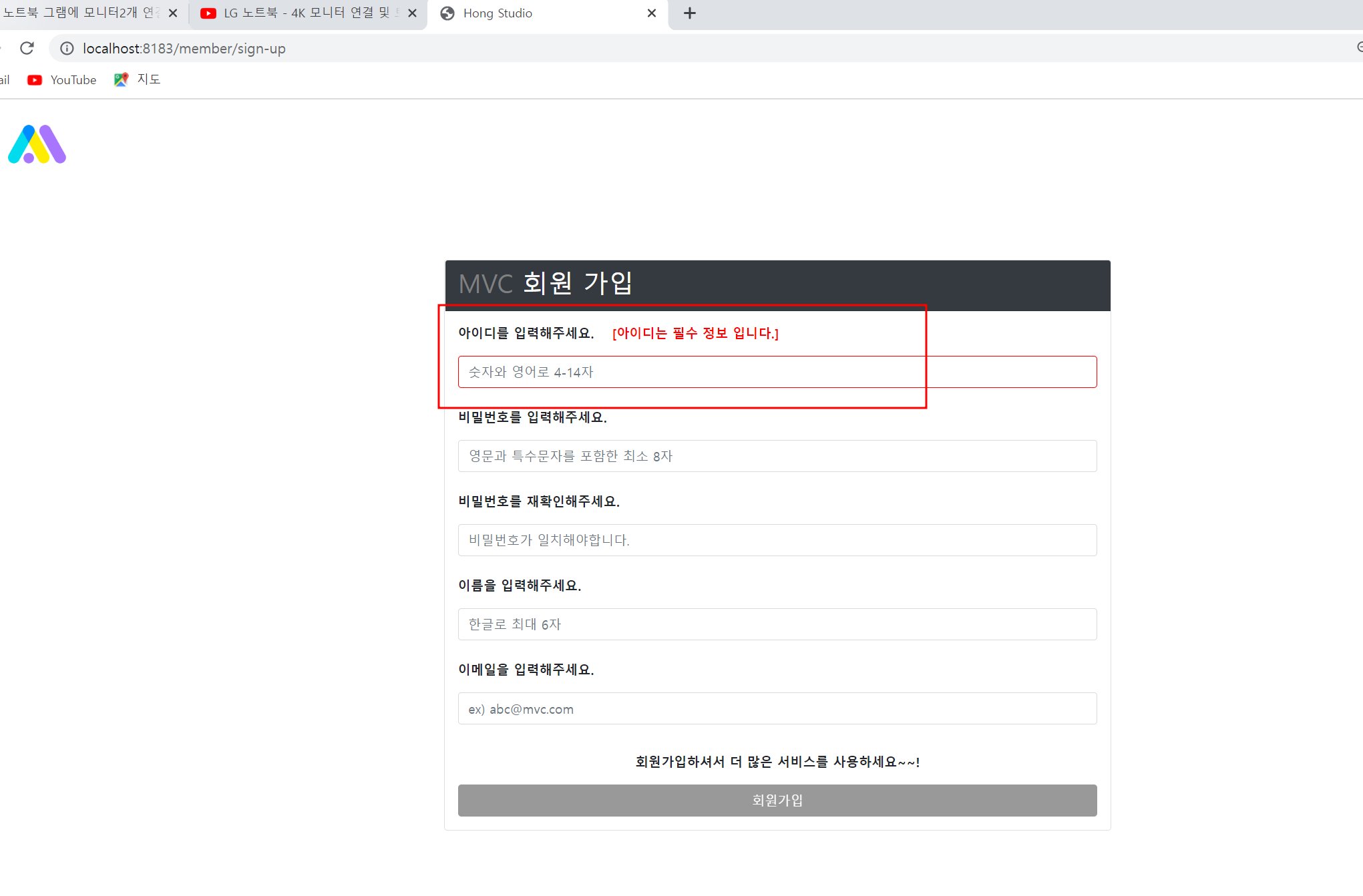This screenshot has height=896, width=1363.
Task: Focus the ID field 숫자와 영어로 4-14자
Action: (x=777, y=372)
